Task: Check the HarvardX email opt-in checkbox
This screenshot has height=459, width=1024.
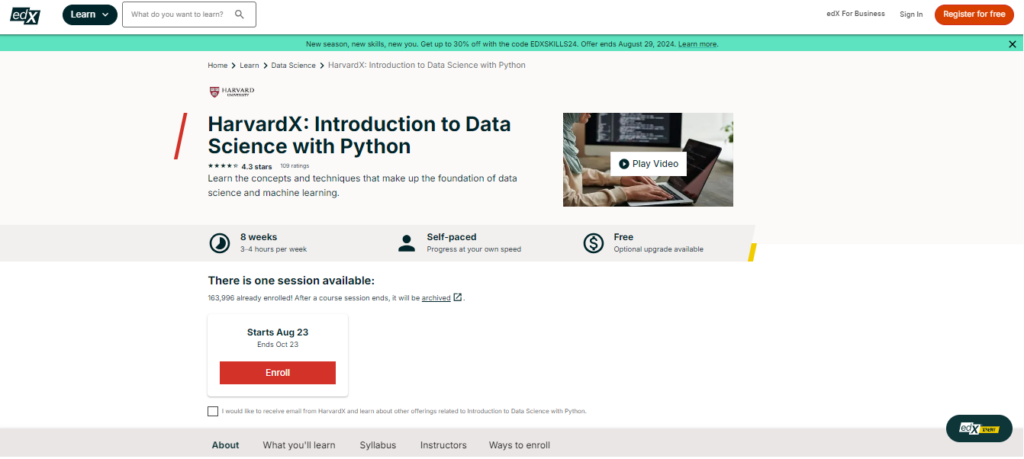Action: [213, 411]
